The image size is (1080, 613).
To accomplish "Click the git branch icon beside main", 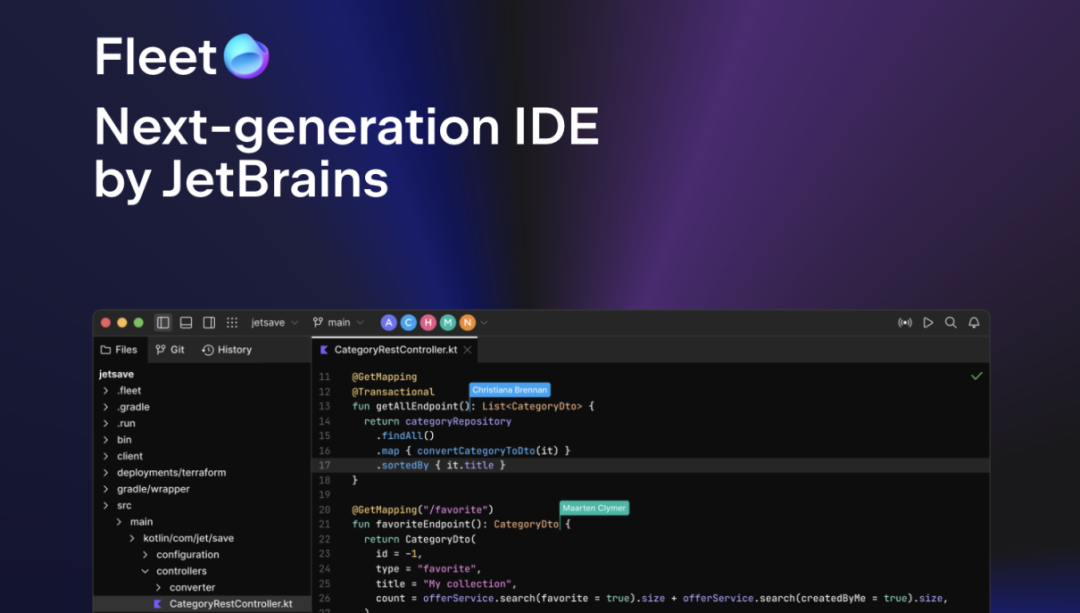I will (318, 322).
